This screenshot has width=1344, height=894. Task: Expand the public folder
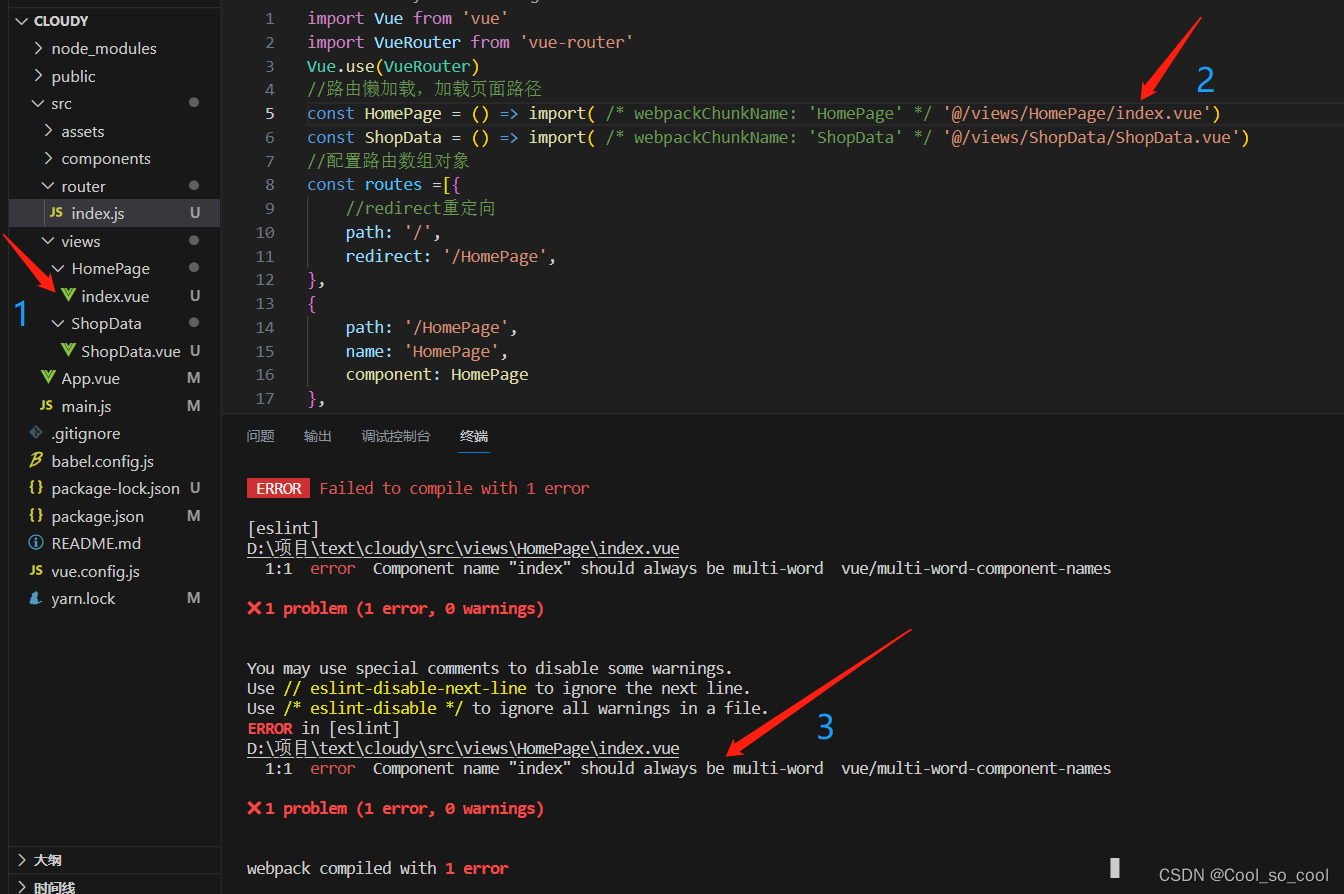coord(39,76)
